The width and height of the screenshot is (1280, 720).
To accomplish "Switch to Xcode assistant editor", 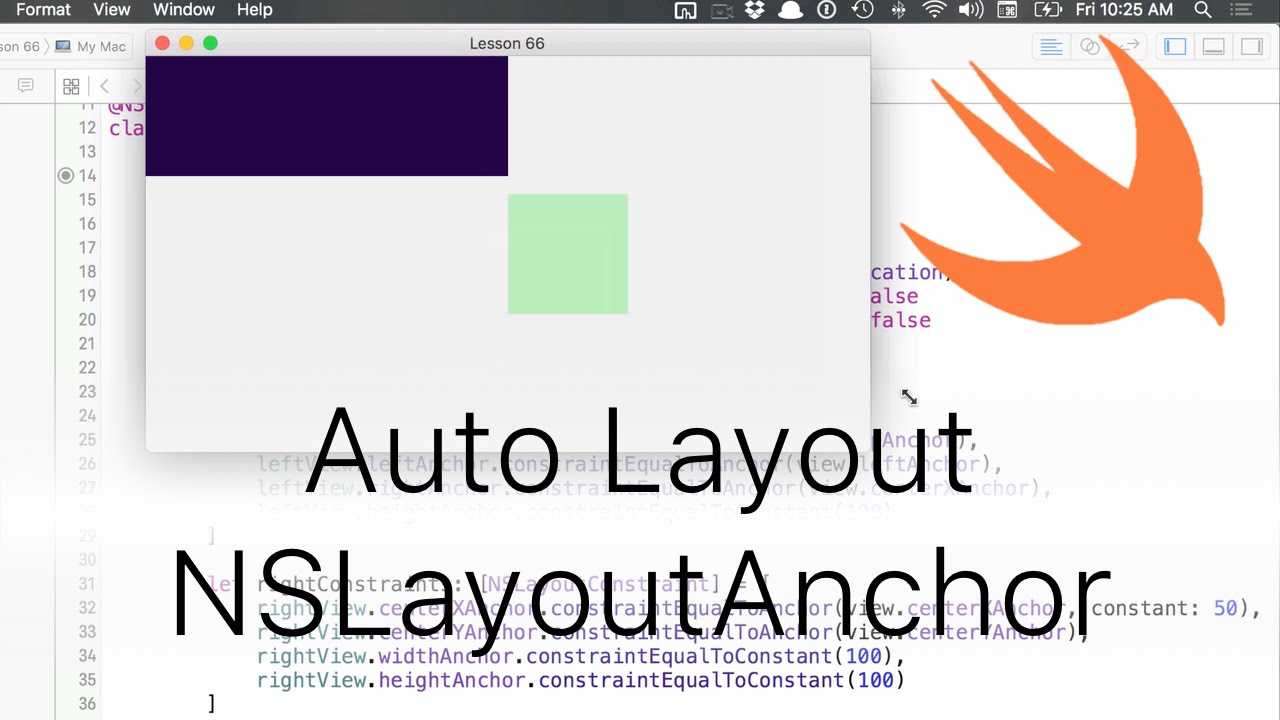I will (1090, 46).
